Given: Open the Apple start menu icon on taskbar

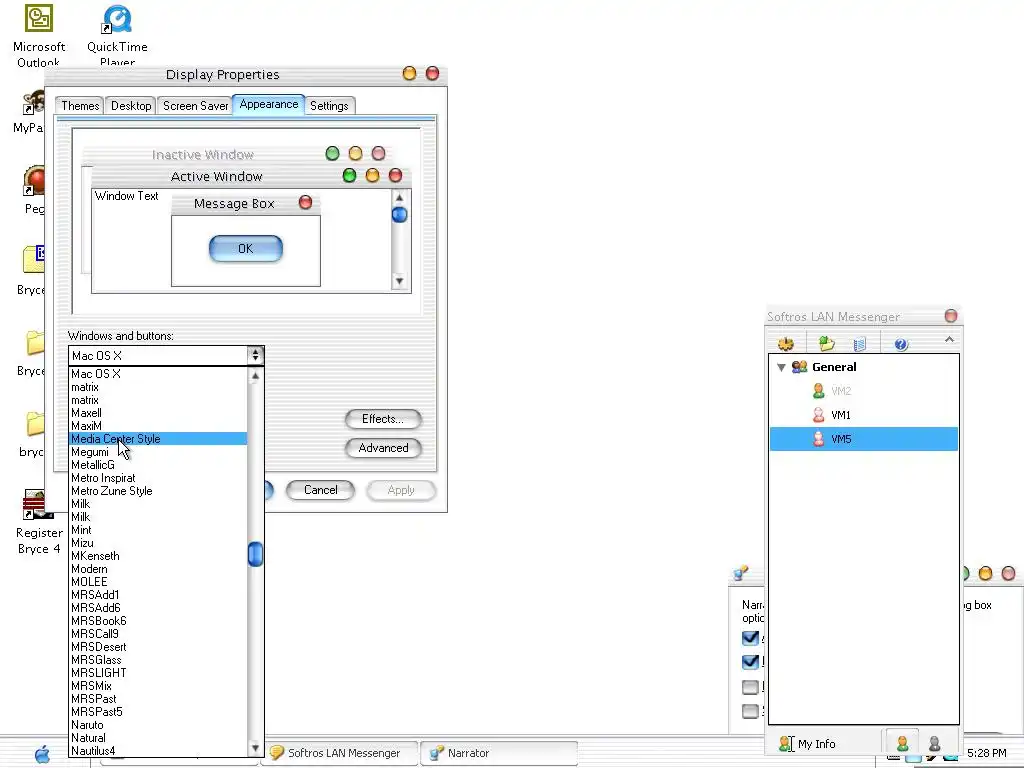Looking at the screenshot, I should click(x=42, y=754).
